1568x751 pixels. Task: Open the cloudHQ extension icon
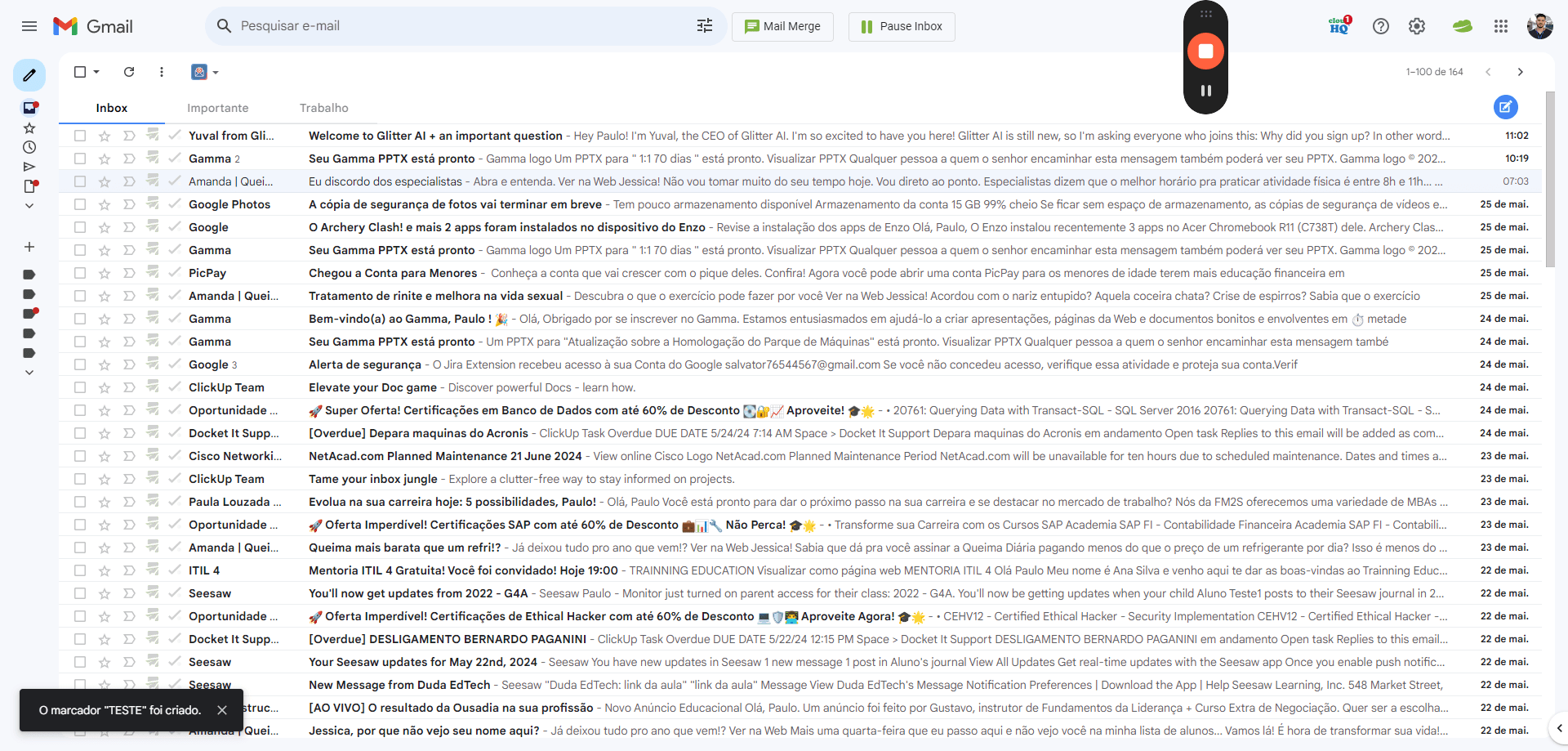point(1339,26)
